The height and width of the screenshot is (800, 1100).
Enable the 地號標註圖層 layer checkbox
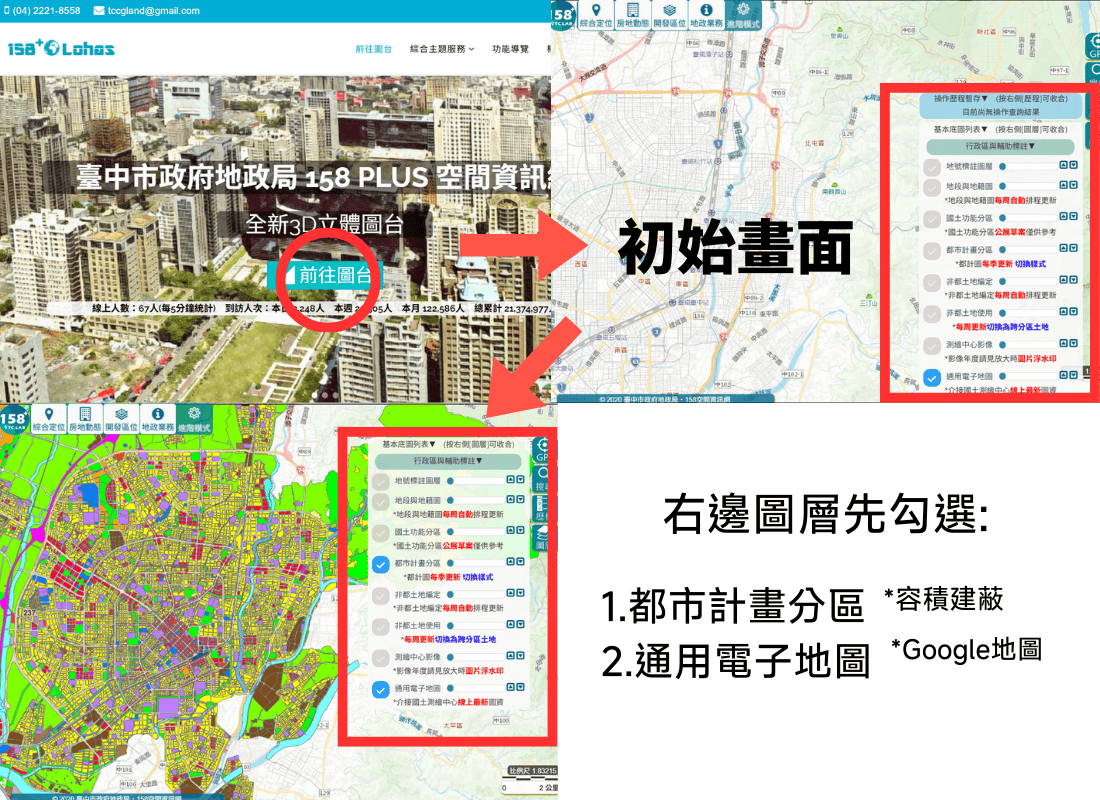click(930, 165)
